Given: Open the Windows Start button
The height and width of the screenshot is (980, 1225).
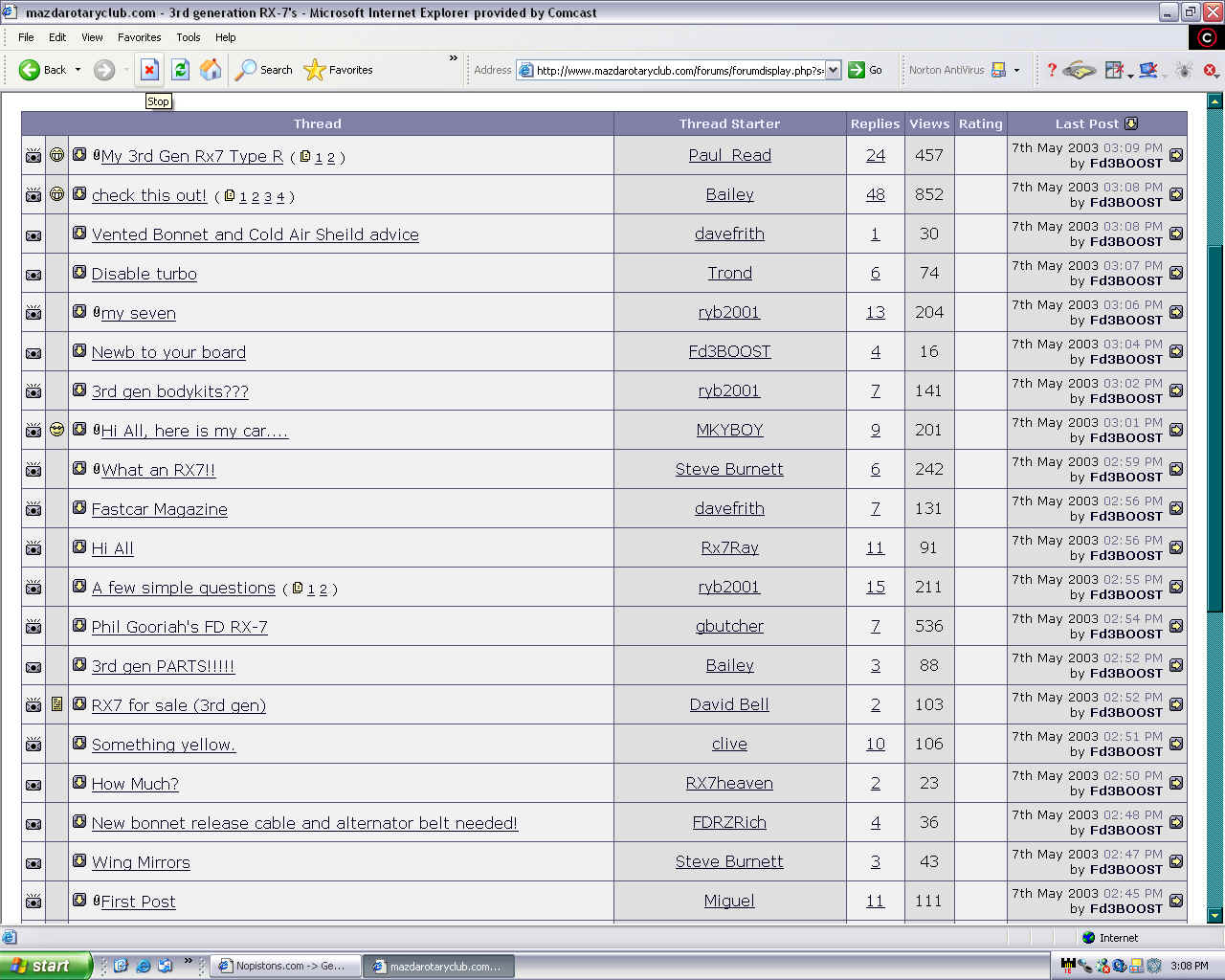Looking at the screenshot, I should point(46,966).
